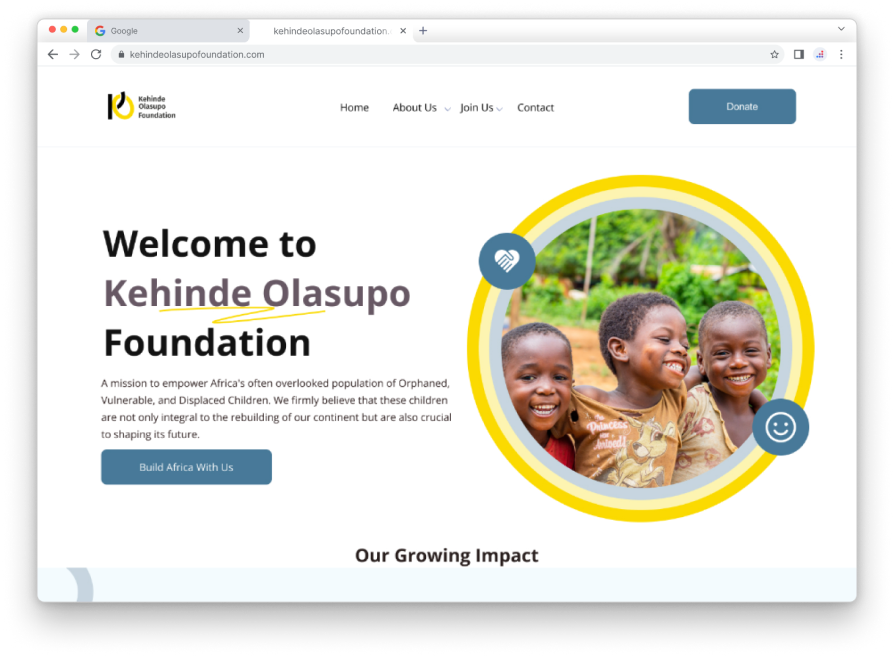894x658 pixels.
Task: Click the Donate button
Action: (x=742, y=107)
